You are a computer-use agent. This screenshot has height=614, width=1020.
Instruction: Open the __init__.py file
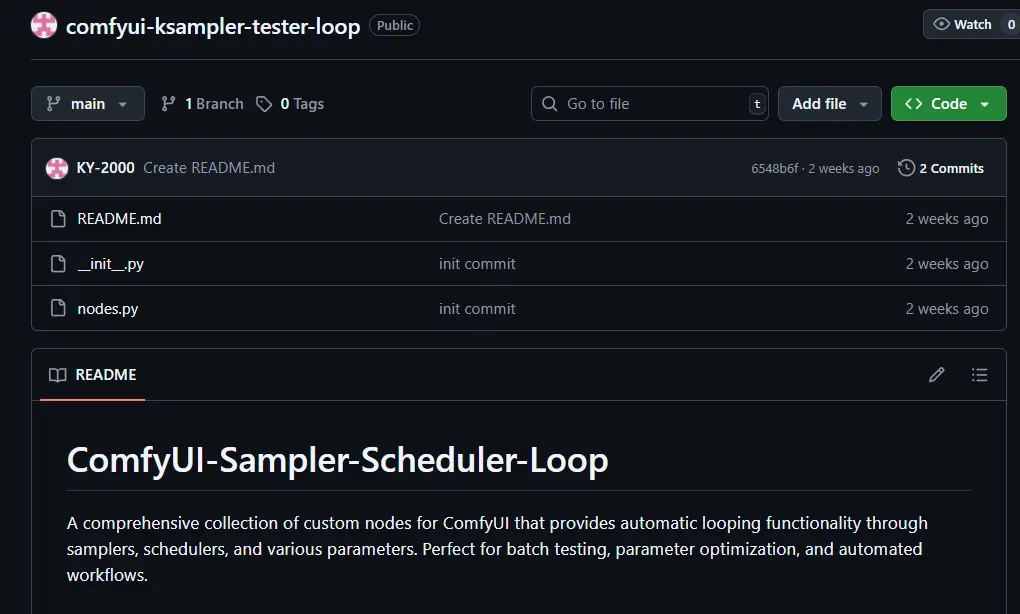112,263
